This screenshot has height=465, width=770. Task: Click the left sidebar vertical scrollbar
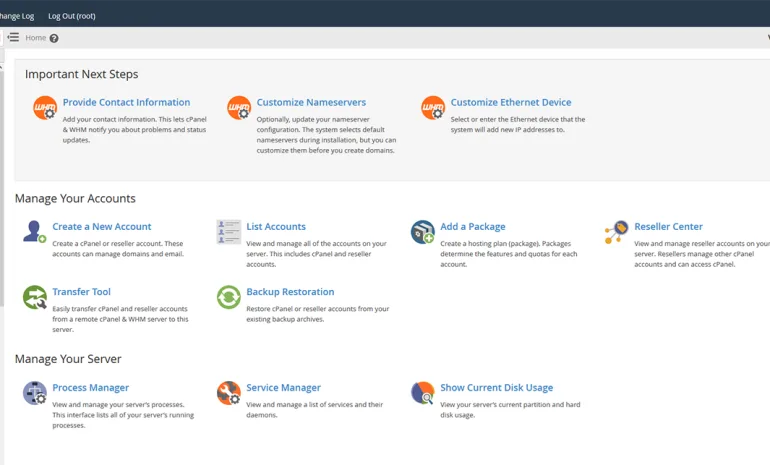tap(1, 187)
